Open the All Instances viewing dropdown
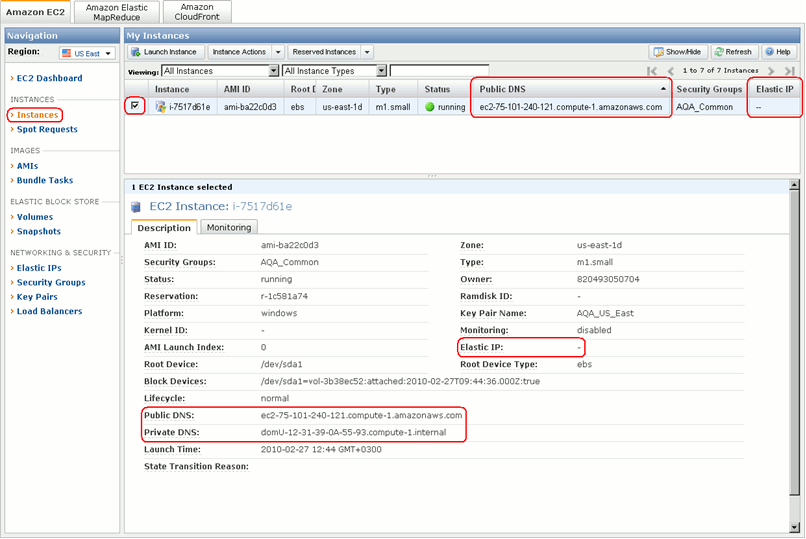 point(220,71)
